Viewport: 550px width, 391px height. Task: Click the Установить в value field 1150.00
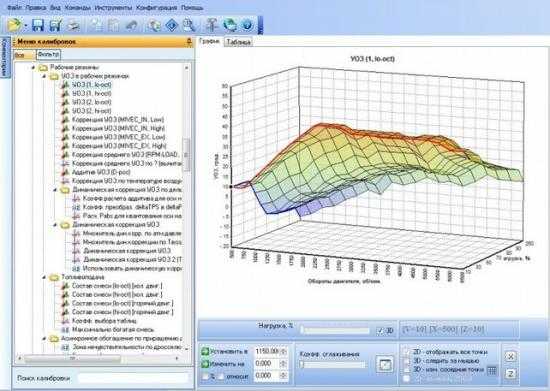coord(266,351)
